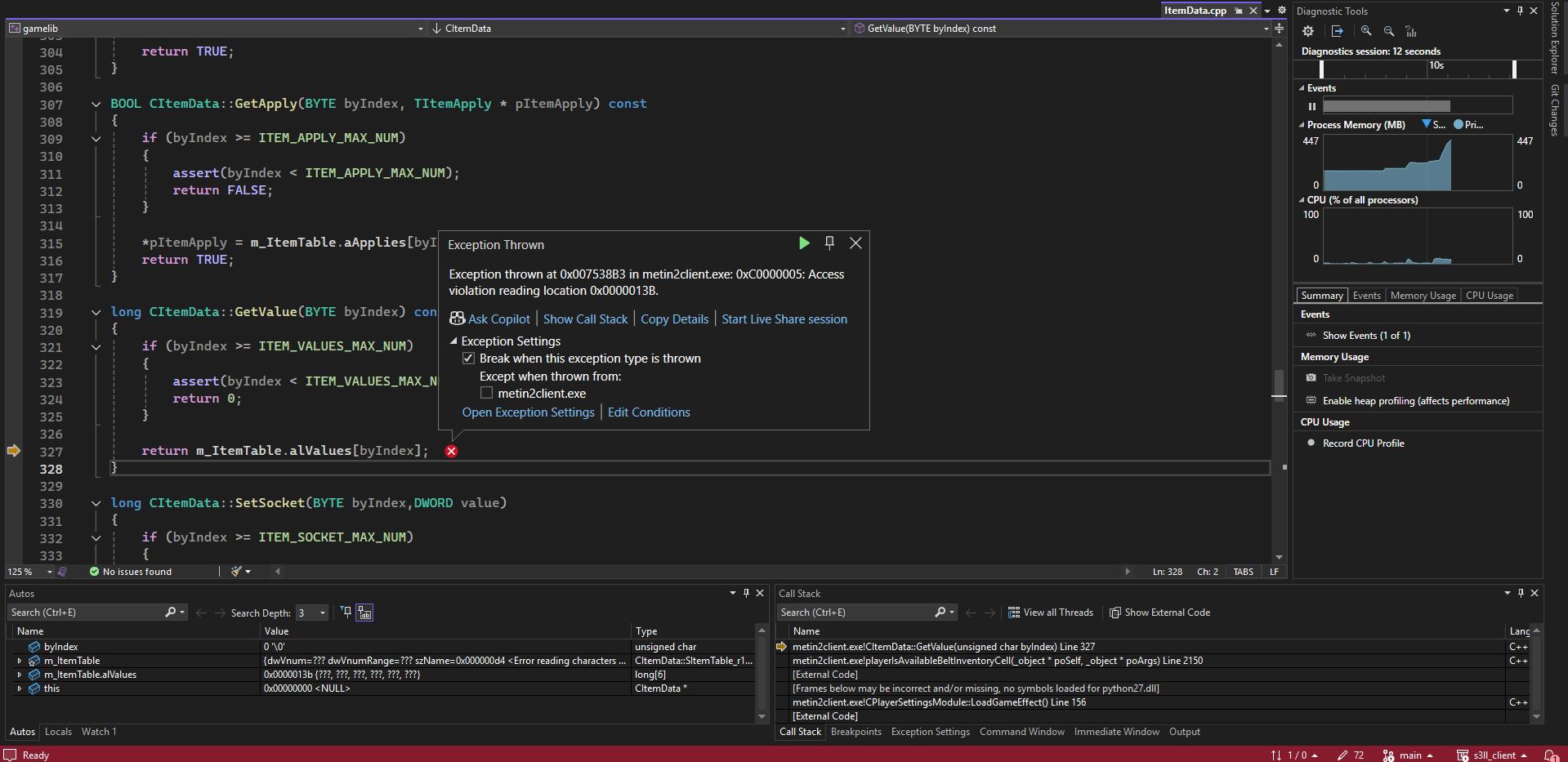
Task: Open Diagnostic Tools settings gear
Action: 1308,31
